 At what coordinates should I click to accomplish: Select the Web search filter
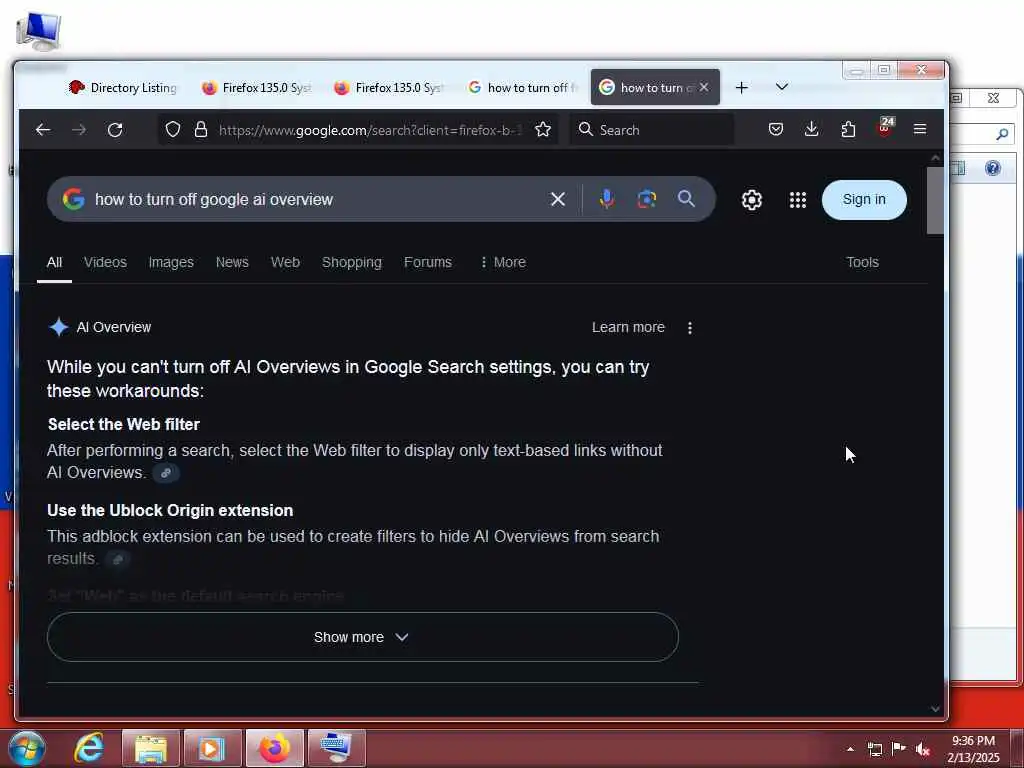285,263
